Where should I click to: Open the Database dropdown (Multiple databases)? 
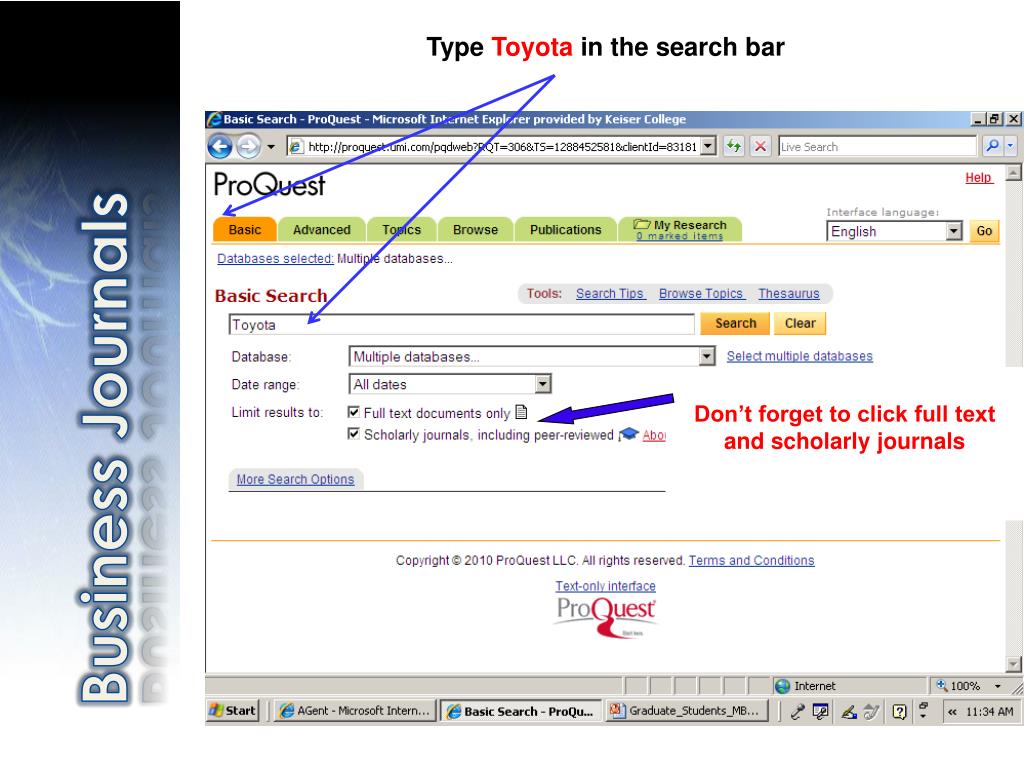tap(532, 357)
